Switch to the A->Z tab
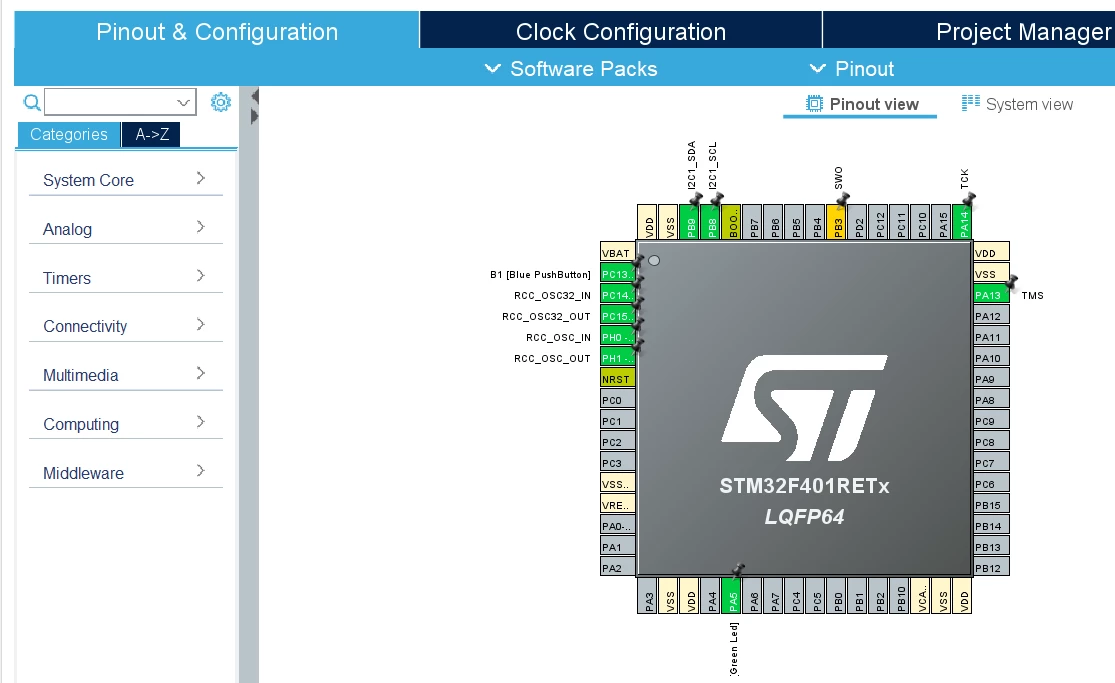 coord(151,134)
